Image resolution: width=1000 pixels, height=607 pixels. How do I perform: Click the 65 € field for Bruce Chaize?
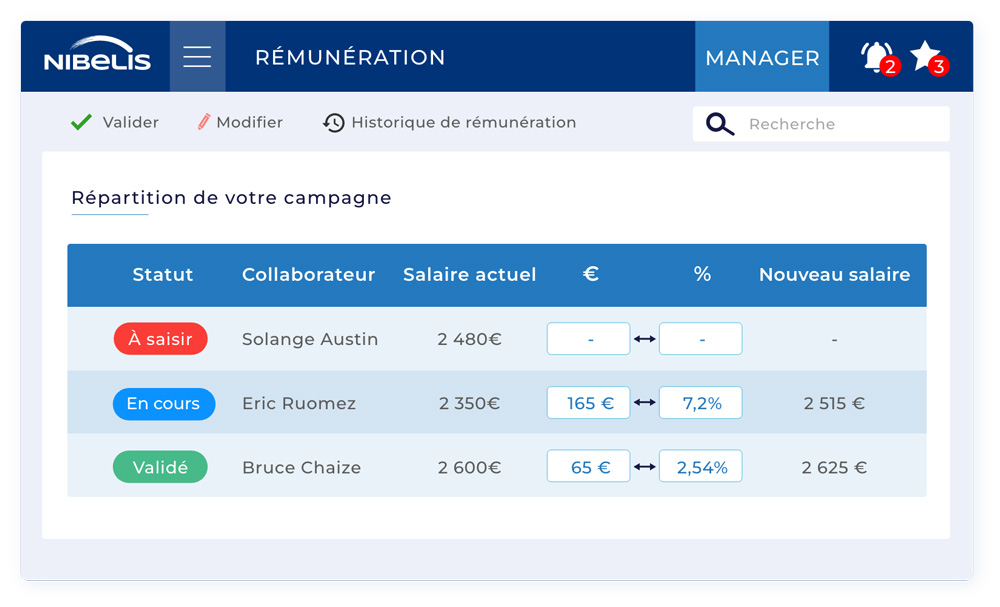588,467
